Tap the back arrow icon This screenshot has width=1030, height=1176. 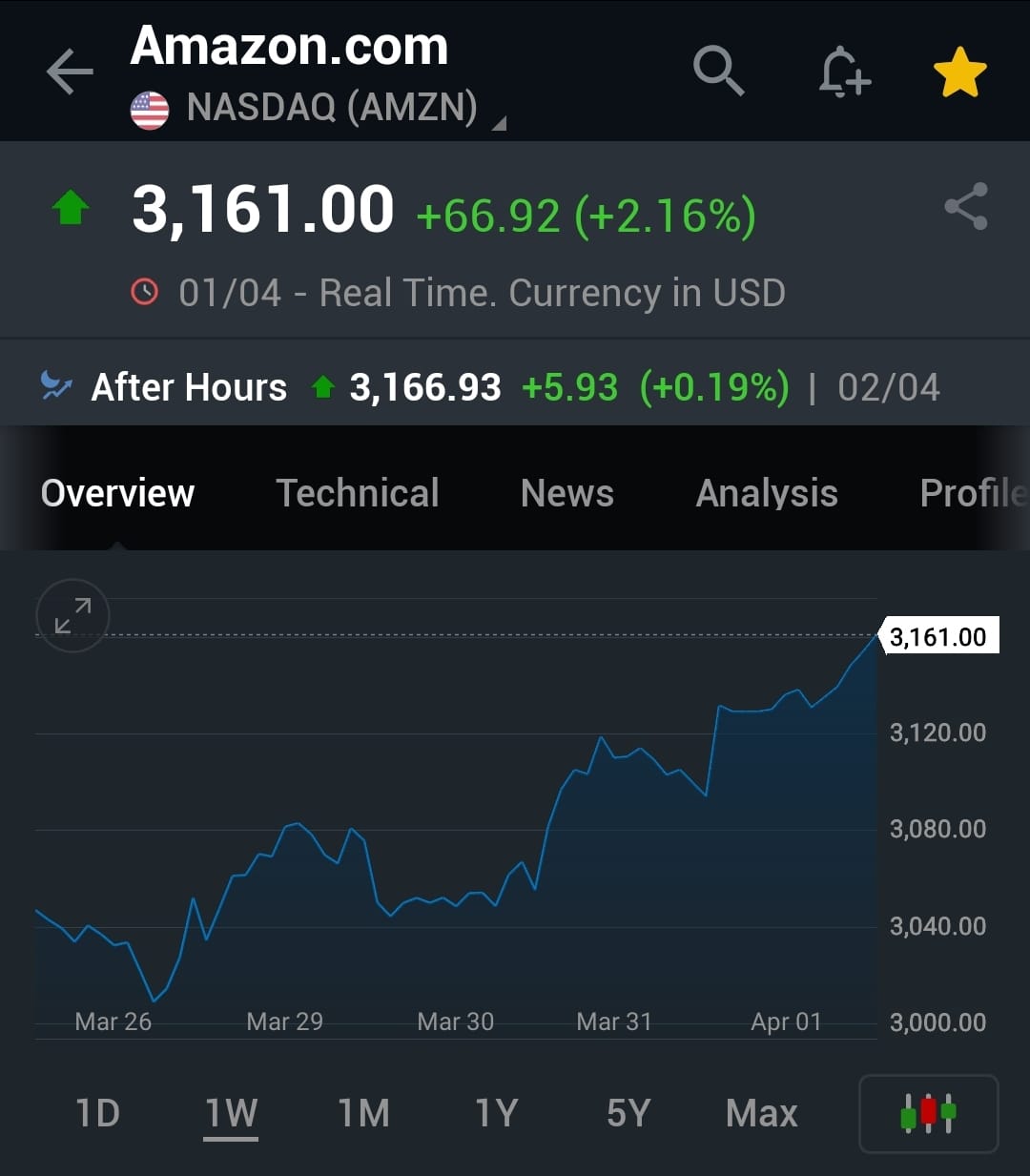(x=70, y=72)
